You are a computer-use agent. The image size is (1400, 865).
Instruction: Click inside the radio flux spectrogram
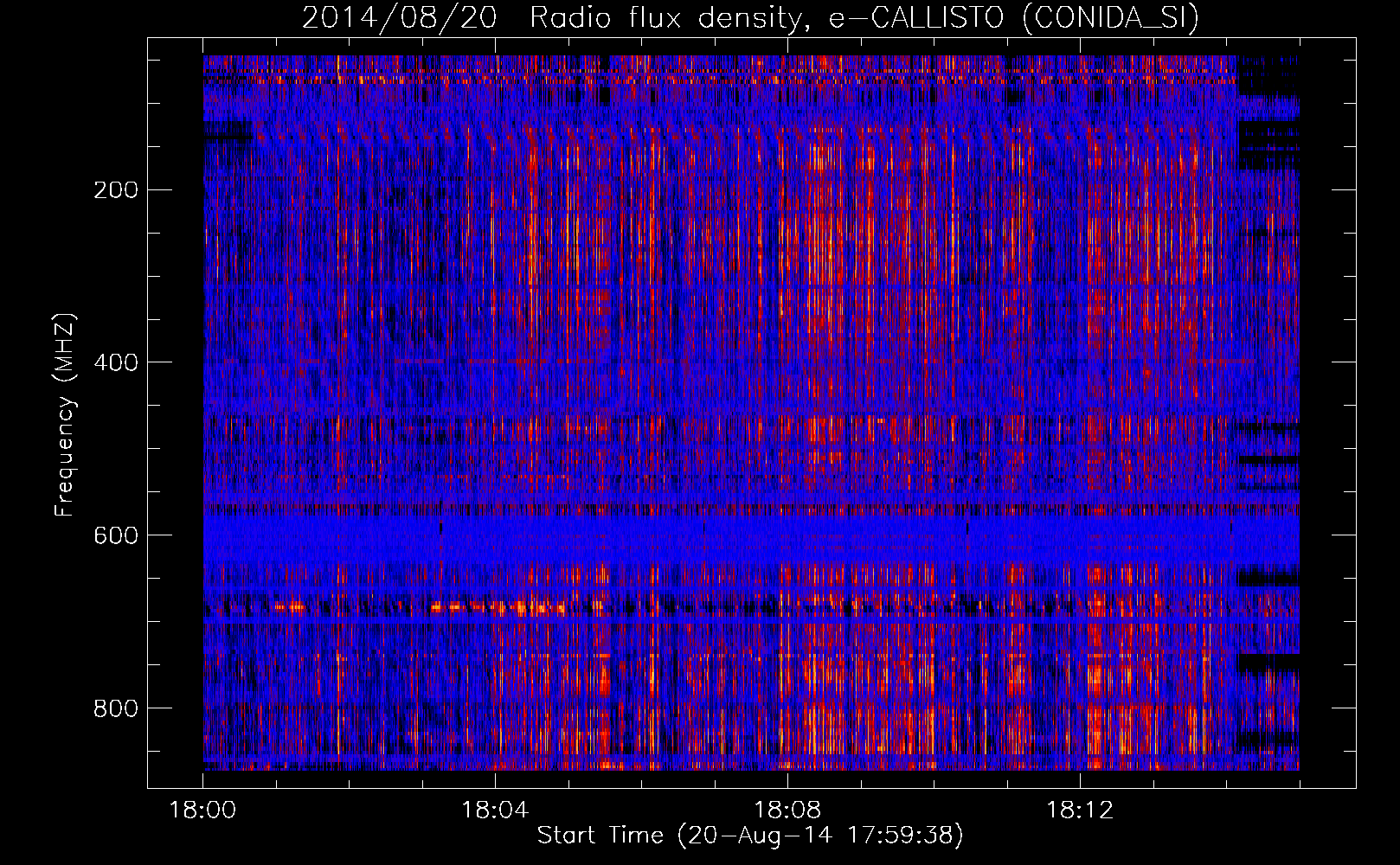pos(751,413)
